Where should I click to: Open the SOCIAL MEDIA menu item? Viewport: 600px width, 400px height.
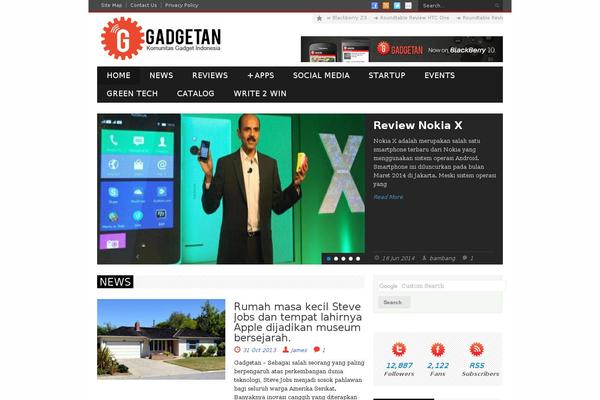321,75
